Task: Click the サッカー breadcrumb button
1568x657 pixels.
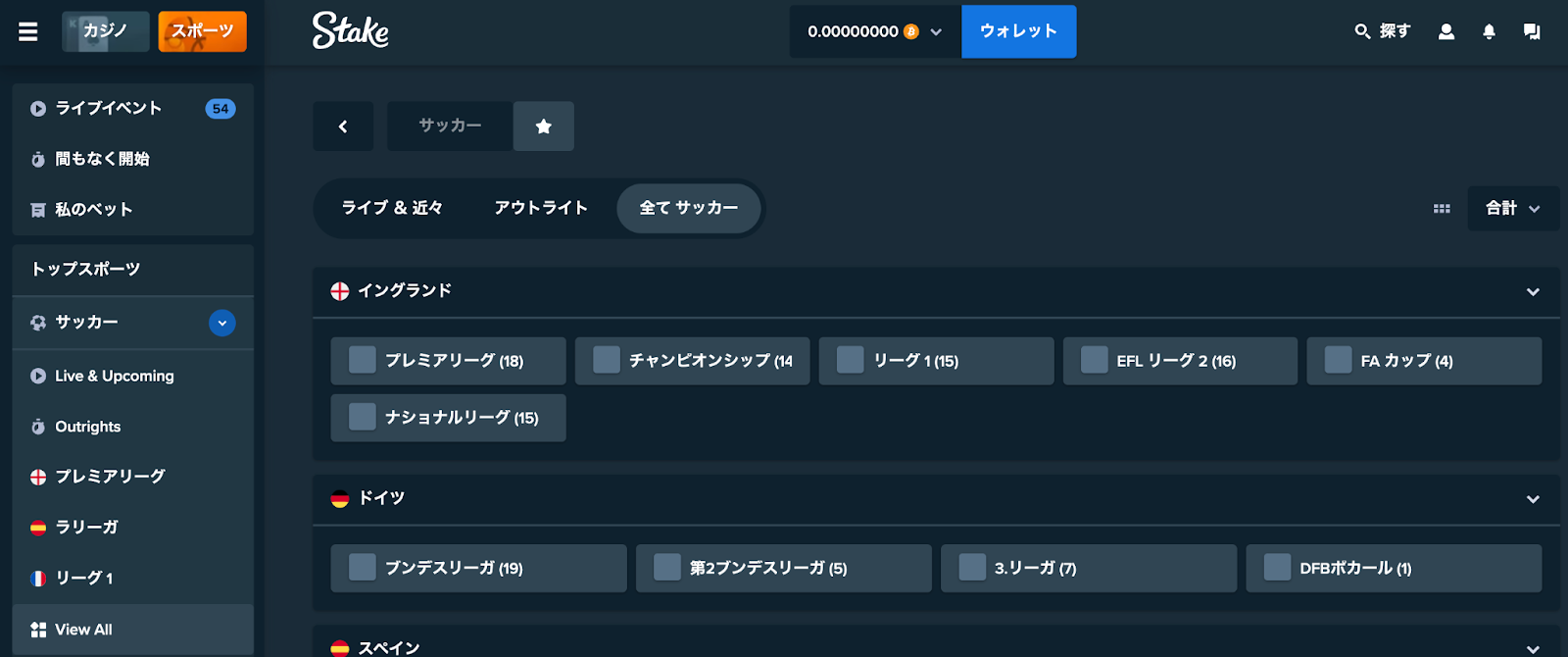Action: (450, 126)
